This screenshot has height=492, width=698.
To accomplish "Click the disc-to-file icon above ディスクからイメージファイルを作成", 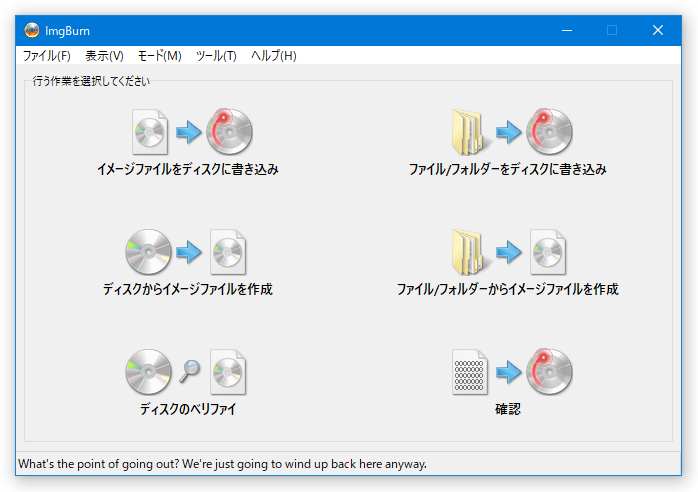I will click(188, 252).
